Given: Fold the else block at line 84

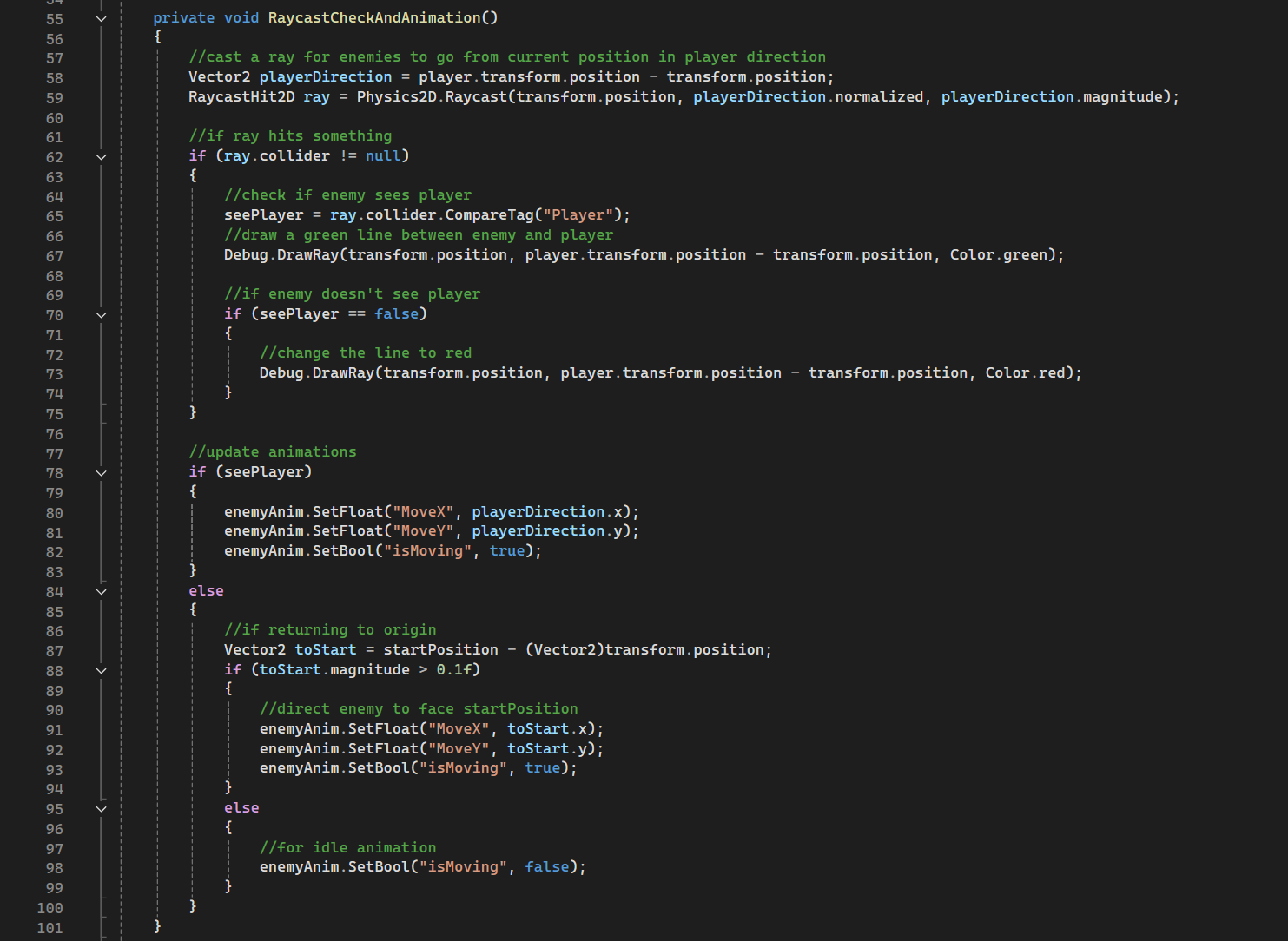Looking at the screenshot, I should (x=102, y=591).
